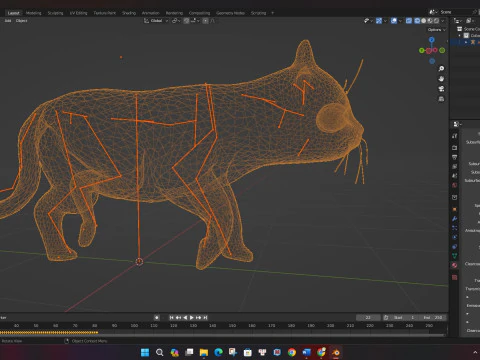Open the Object properties tab (orange square)
This screenshot has width=480, height=360.
coord(455,209)
